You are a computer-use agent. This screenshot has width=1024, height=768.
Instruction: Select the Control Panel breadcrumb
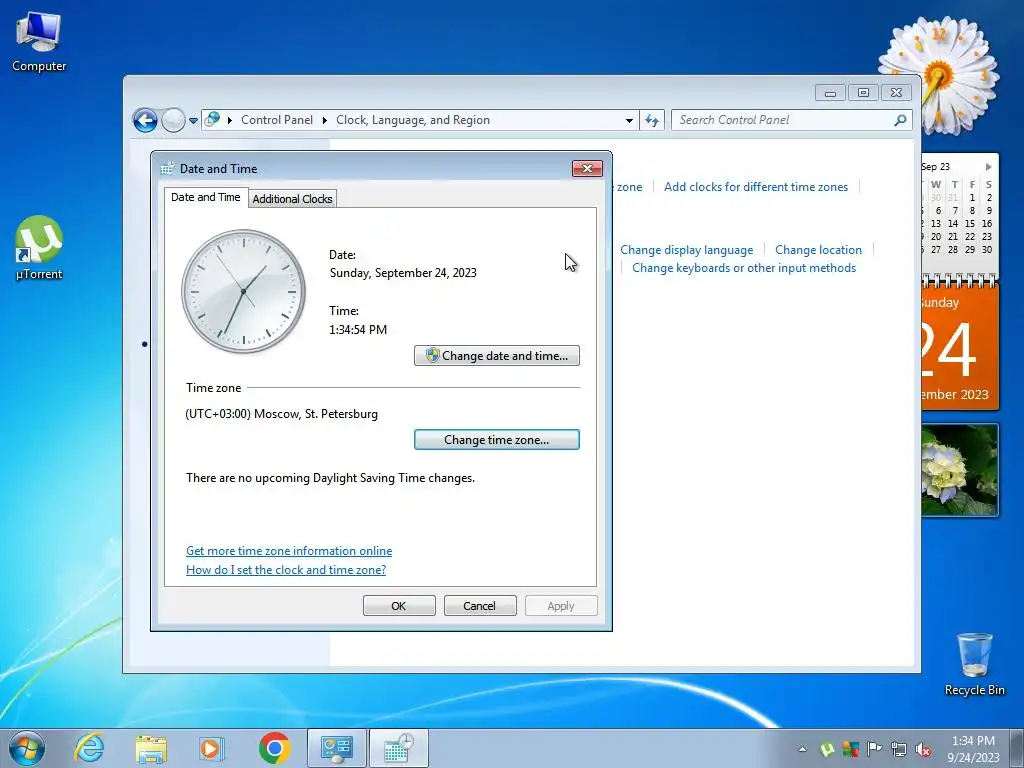click(277, 120)
